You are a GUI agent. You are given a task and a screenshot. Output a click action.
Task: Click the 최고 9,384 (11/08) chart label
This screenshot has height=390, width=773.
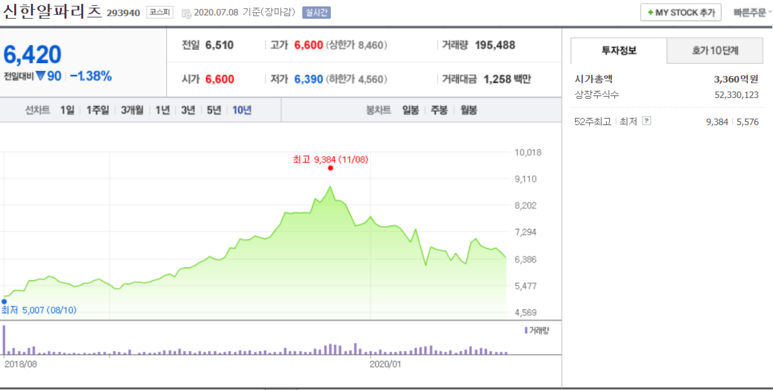pyautogui.click(x=331, y=159)
